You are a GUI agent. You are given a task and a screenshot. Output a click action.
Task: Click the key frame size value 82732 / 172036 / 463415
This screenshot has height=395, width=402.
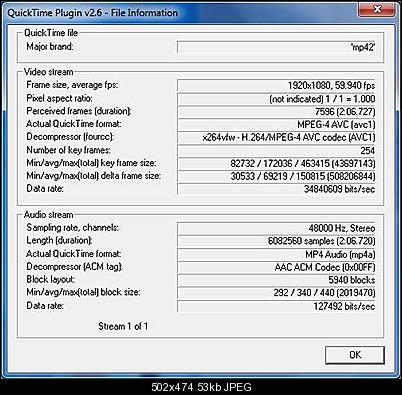276,163
